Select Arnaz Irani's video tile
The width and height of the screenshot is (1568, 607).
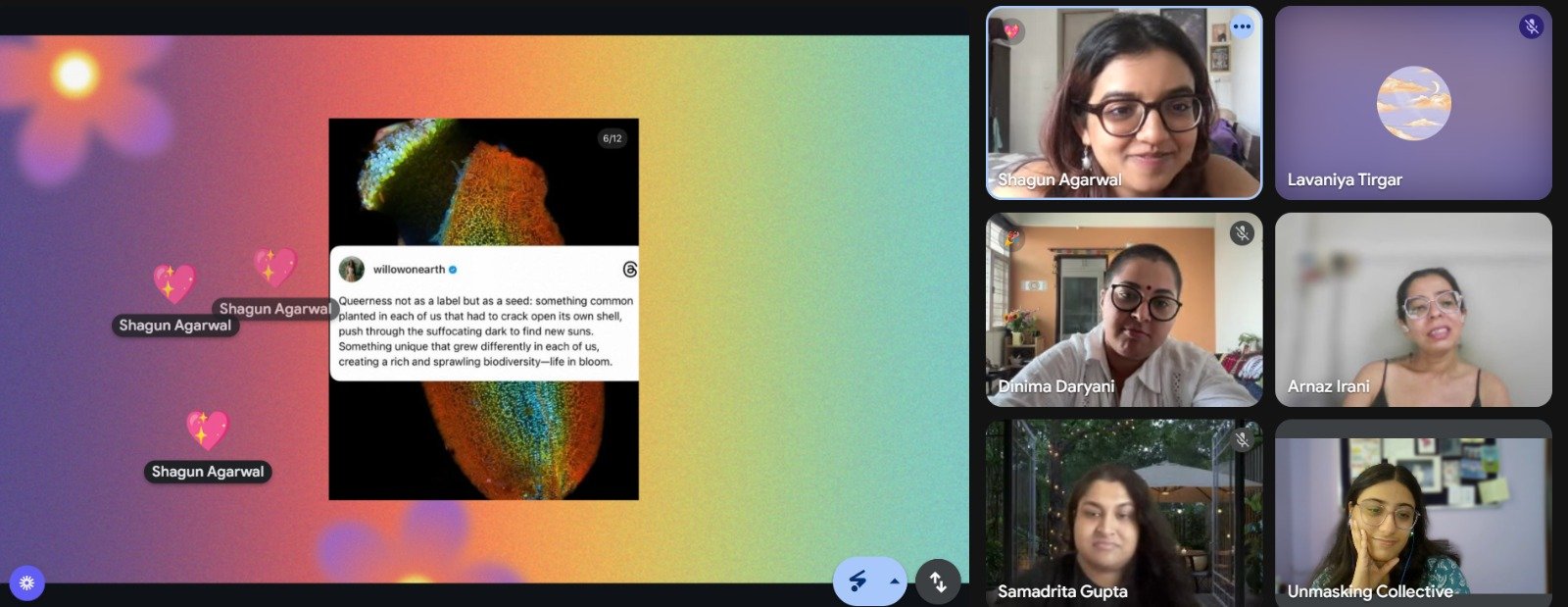pos(1413,309)
